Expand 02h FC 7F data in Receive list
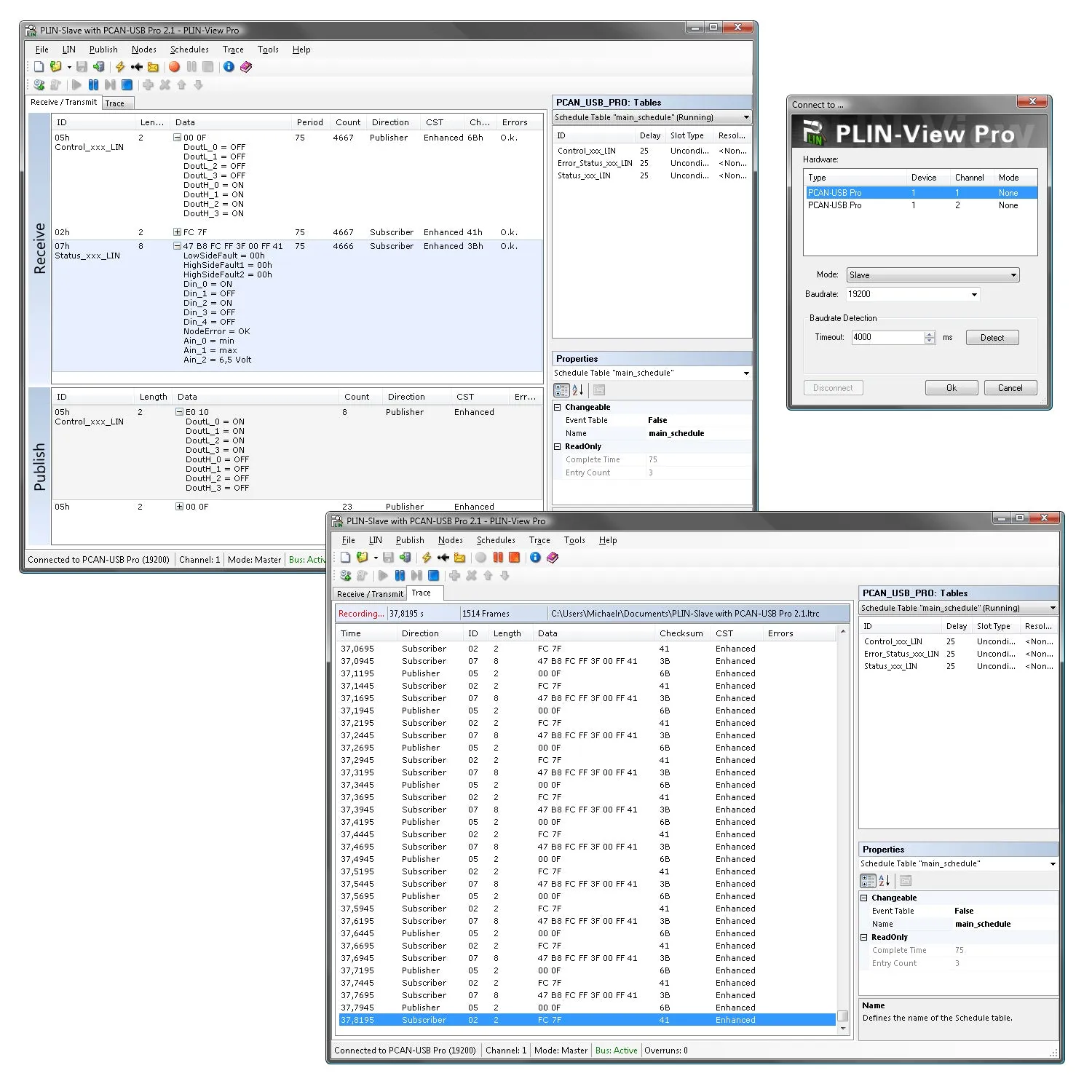The height and width of the screenshot is (1092, 1092). 177,232
